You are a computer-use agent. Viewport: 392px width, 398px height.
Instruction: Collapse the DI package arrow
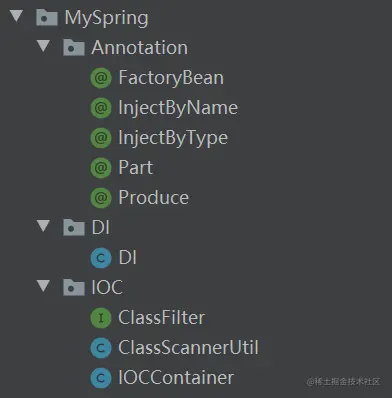coord(43,226)
